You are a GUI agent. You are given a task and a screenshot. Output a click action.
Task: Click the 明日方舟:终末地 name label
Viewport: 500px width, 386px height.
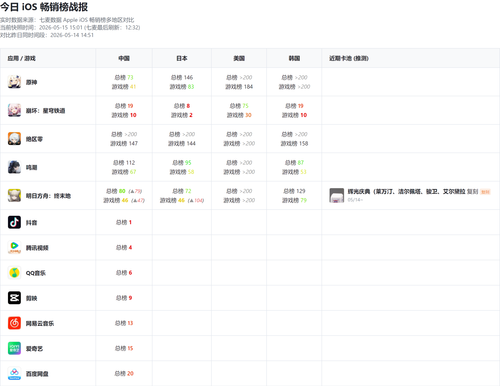48,196
